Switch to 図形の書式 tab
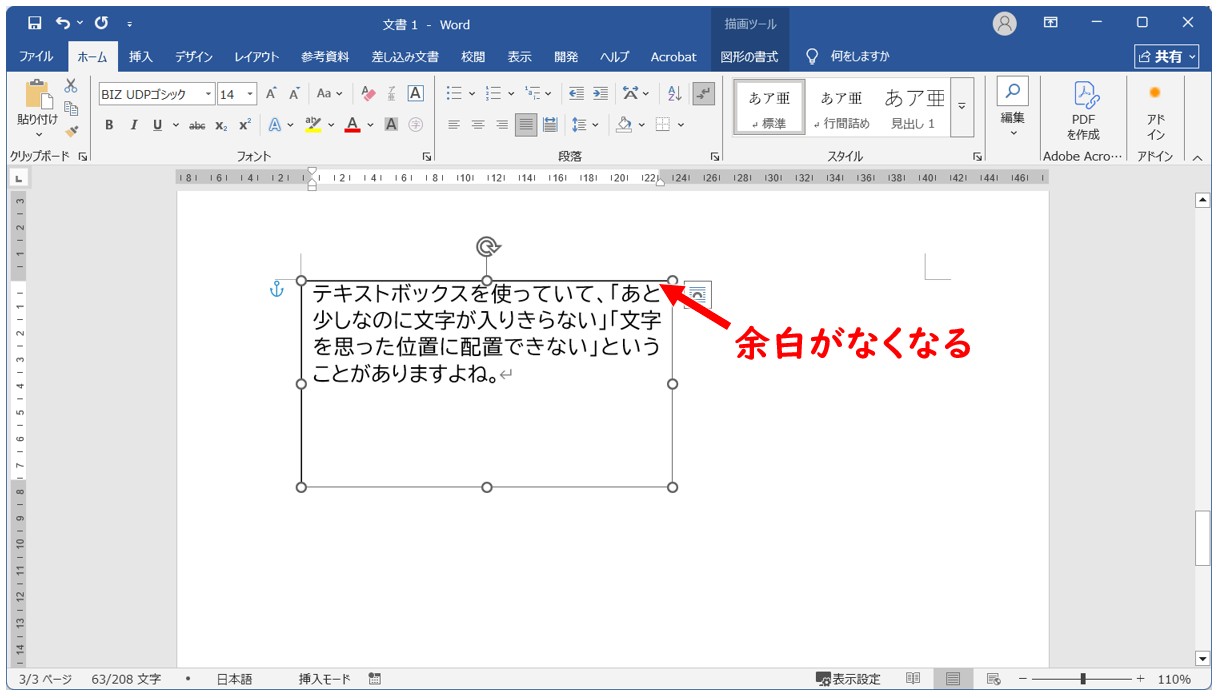Image resolution: width=1218 pixels, height=698 pixels. pos(749,57)
